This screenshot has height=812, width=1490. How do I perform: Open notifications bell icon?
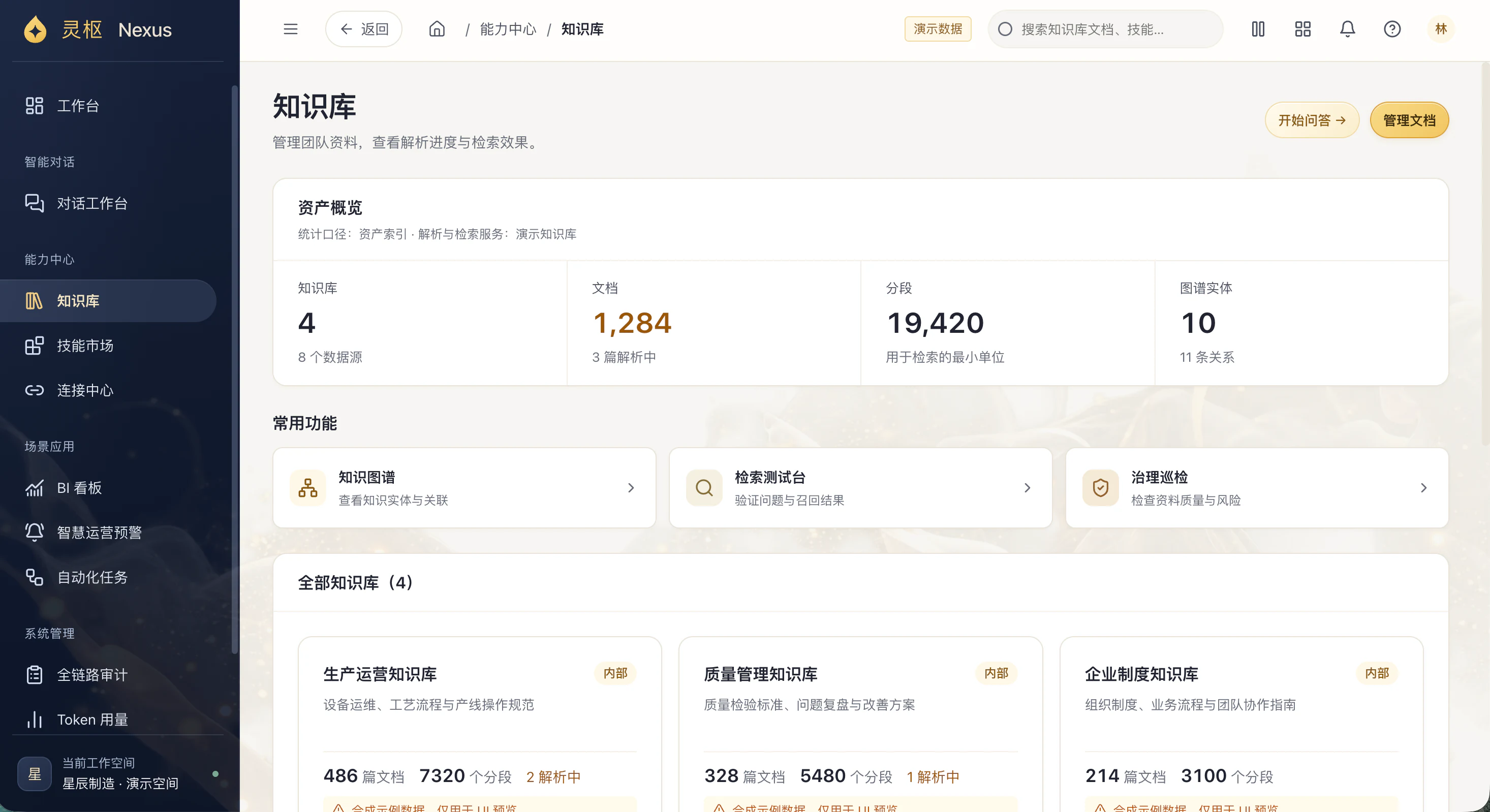(1347, 29)
